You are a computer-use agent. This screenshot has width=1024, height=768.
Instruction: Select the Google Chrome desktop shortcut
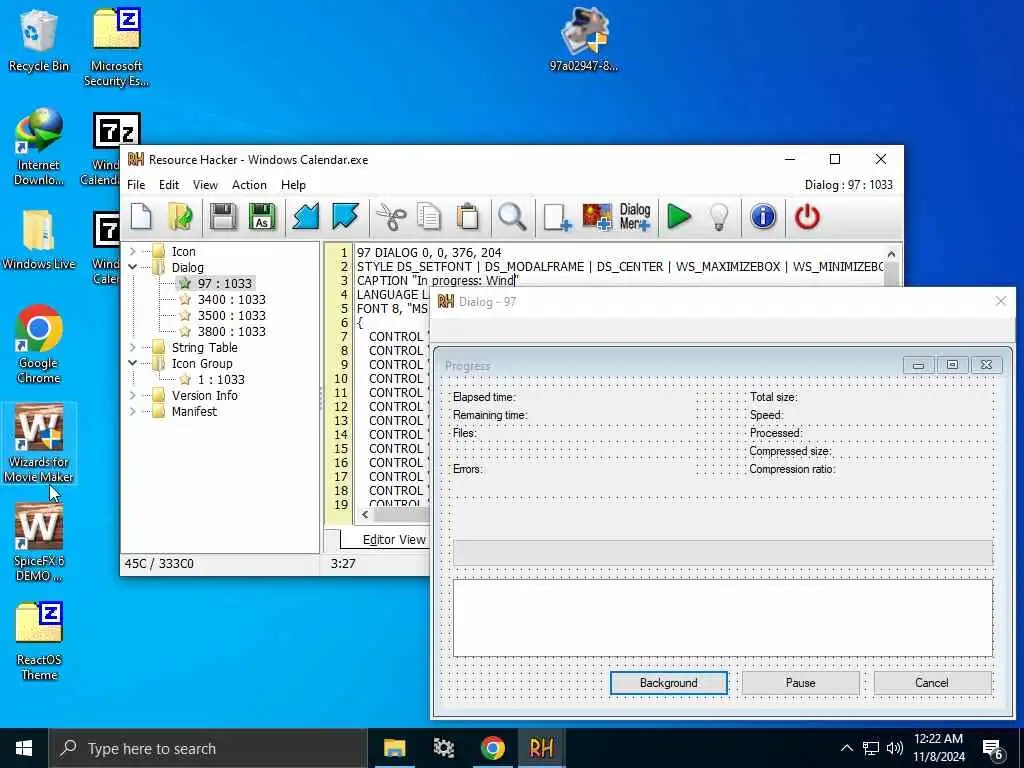[x=39, y=345]
